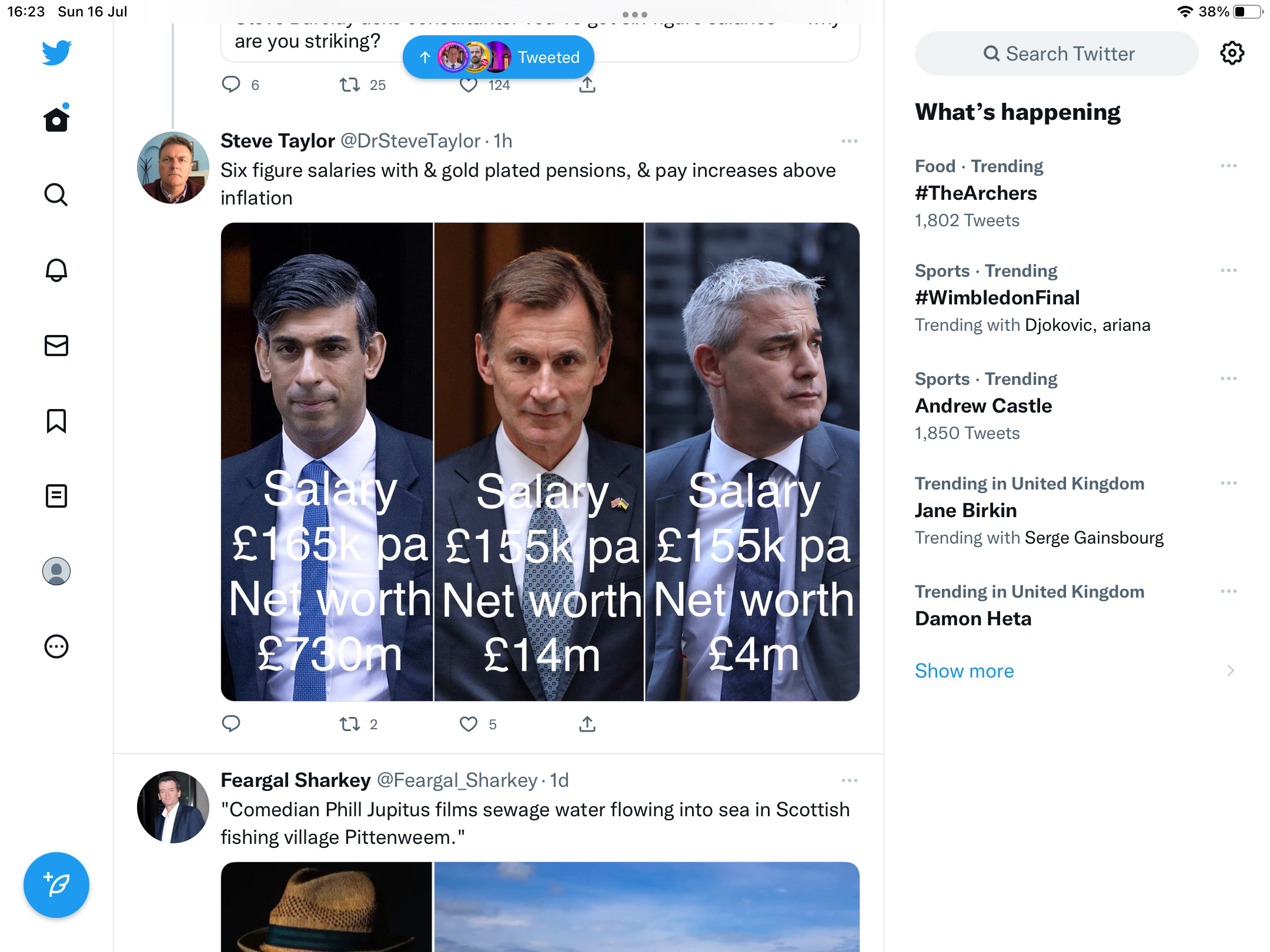1270x952 pixels.
Task: Open Lists icon in sidebar
Action: tap(56, 496)
